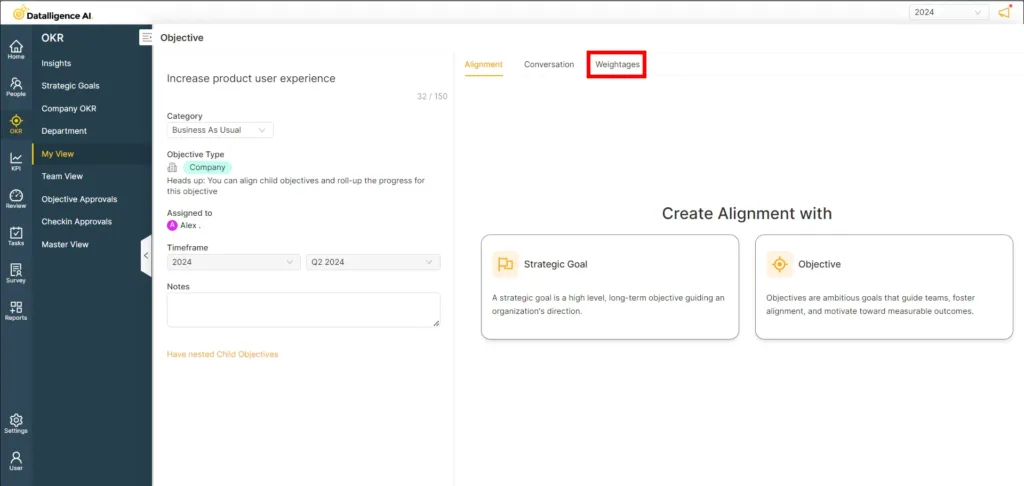Open the User profile icon
Screen dimensions: 1024x486
point(16,461)
